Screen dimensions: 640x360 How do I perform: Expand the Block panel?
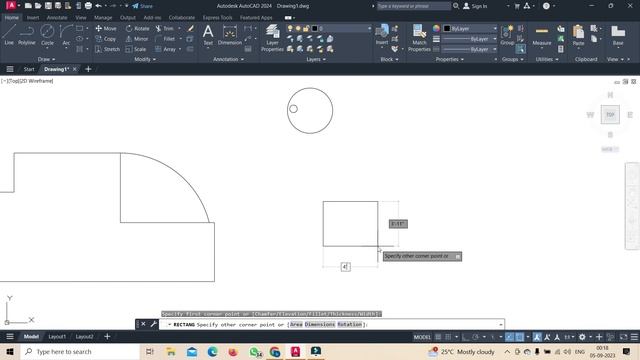tap(389, 59)
